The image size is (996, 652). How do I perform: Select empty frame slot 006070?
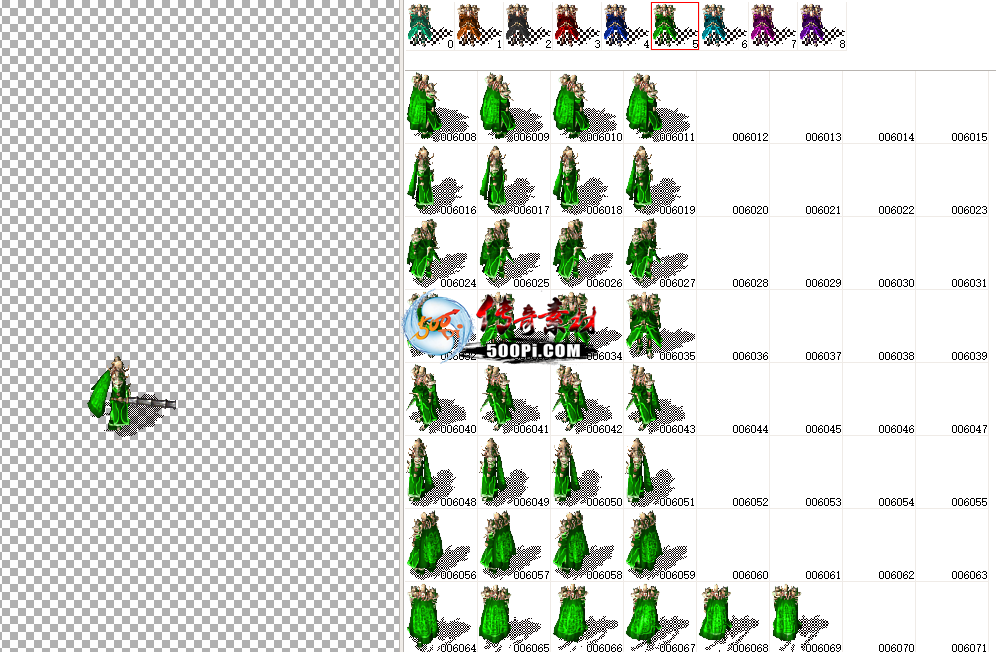pos(879,617)
